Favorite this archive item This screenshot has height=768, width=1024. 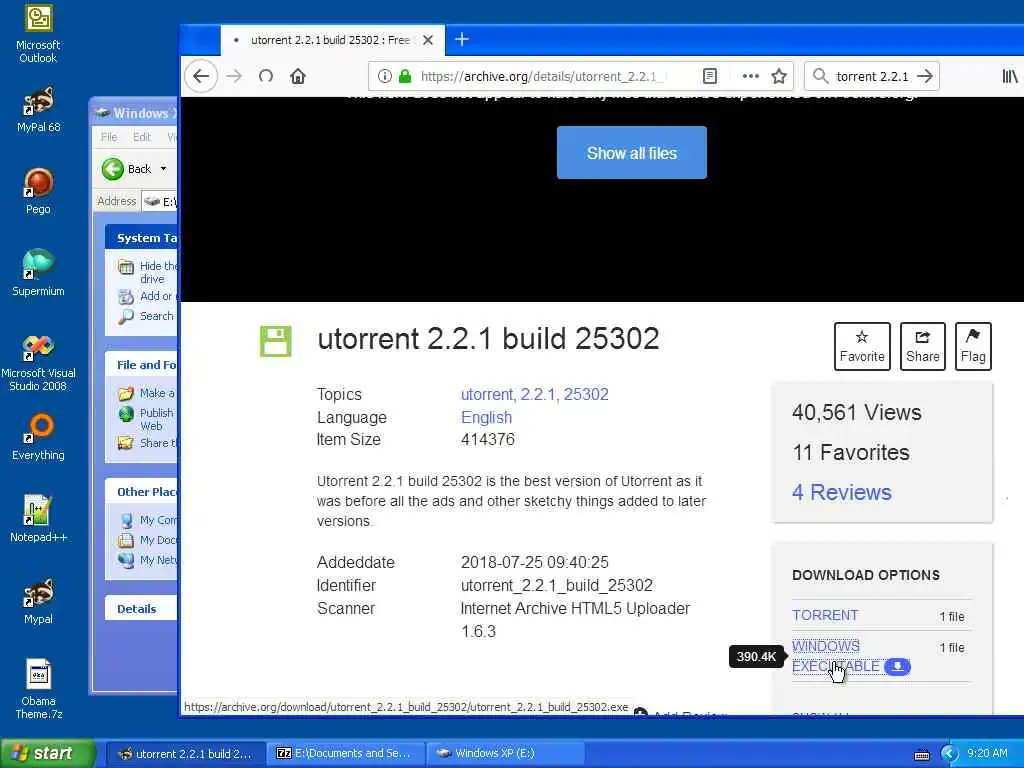[x=862, y=346]
